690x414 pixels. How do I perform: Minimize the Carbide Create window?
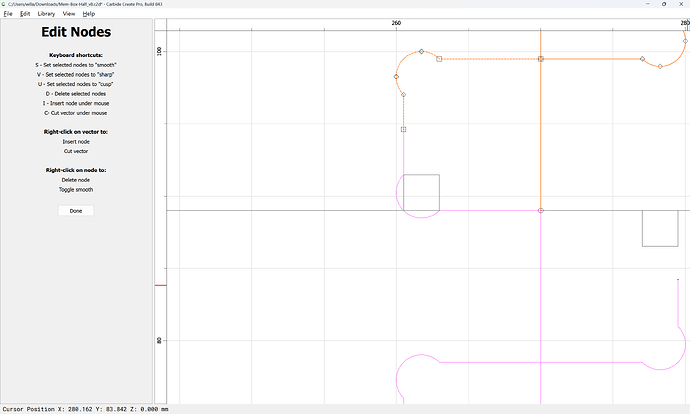[648, 4]
